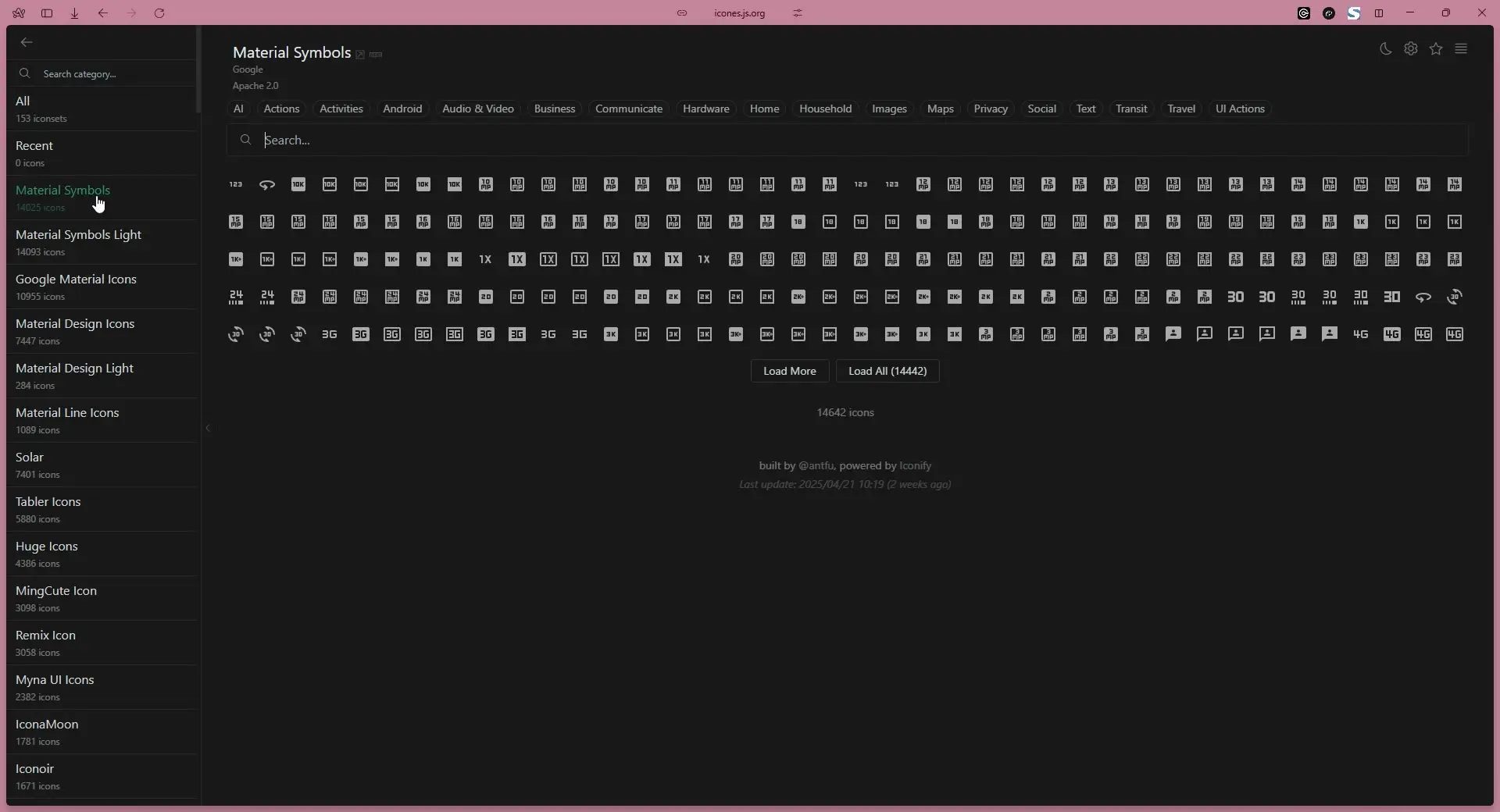Click the reload icon in the toolbar
The height and width of the screenshot is (812, 1500).
160,13
